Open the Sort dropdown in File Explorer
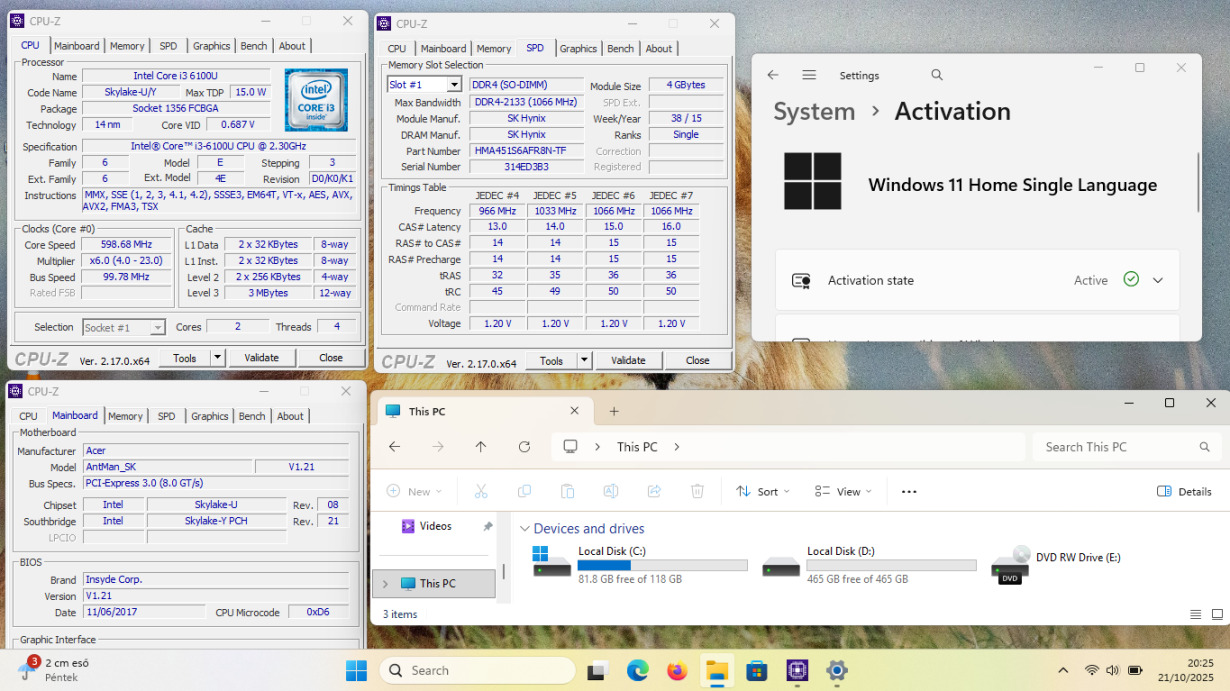This screenshot has height=691, width=1230. pos(763,491)
